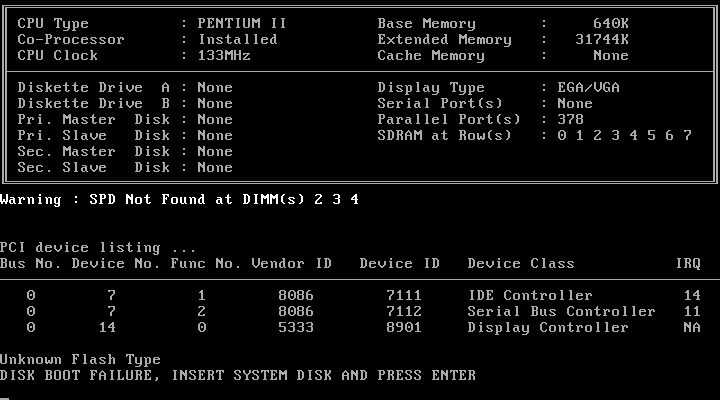
Task: Select the 'Base Memory' label
Action: (x=427, y=23)
